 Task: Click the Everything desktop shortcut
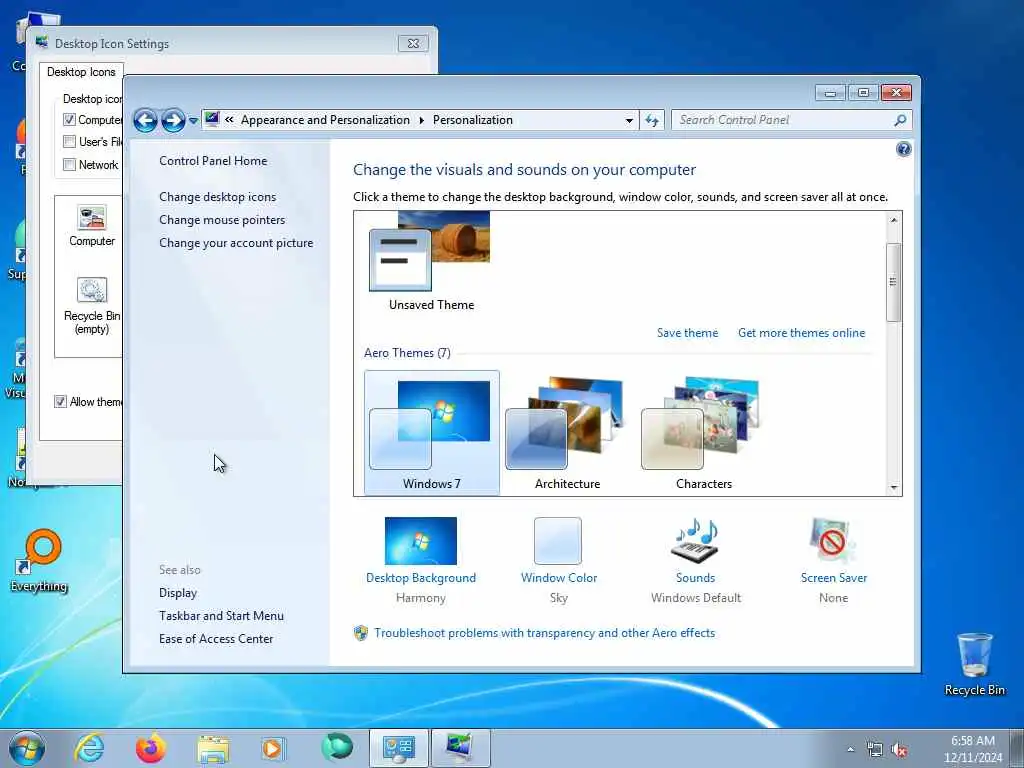pyautogui.click(x=39, y=560)
